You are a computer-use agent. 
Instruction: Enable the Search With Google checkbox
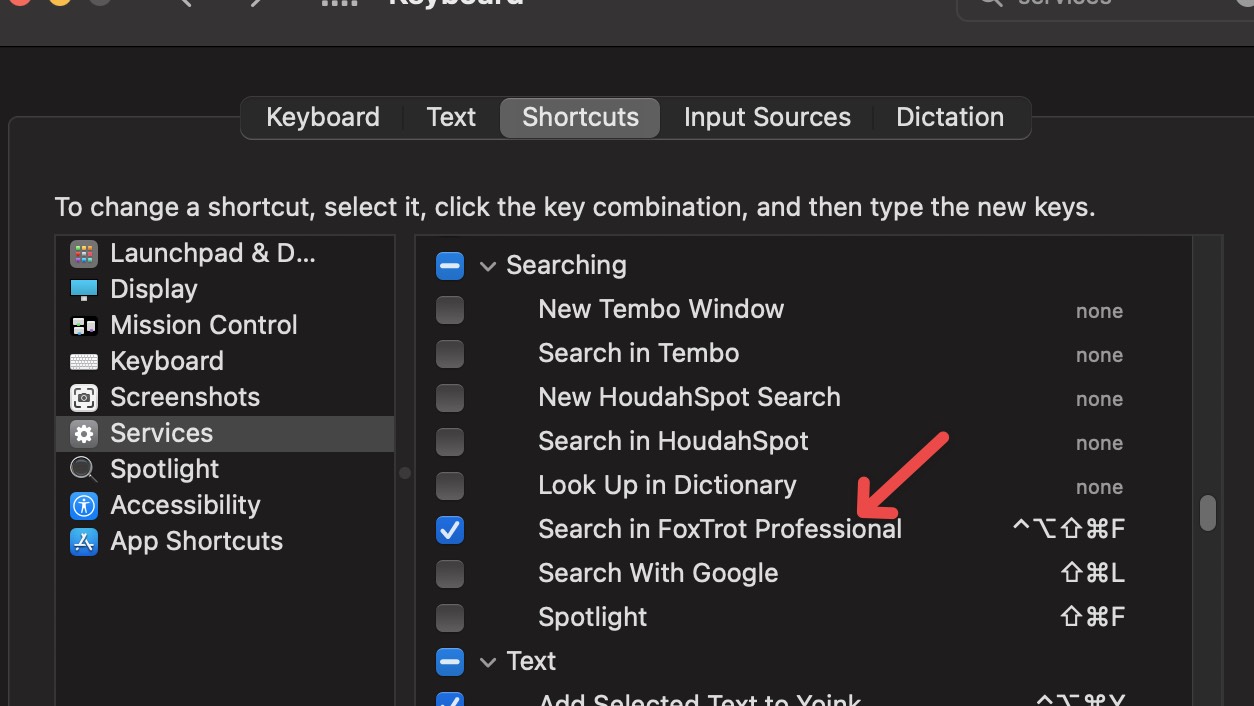click(450, 574)
